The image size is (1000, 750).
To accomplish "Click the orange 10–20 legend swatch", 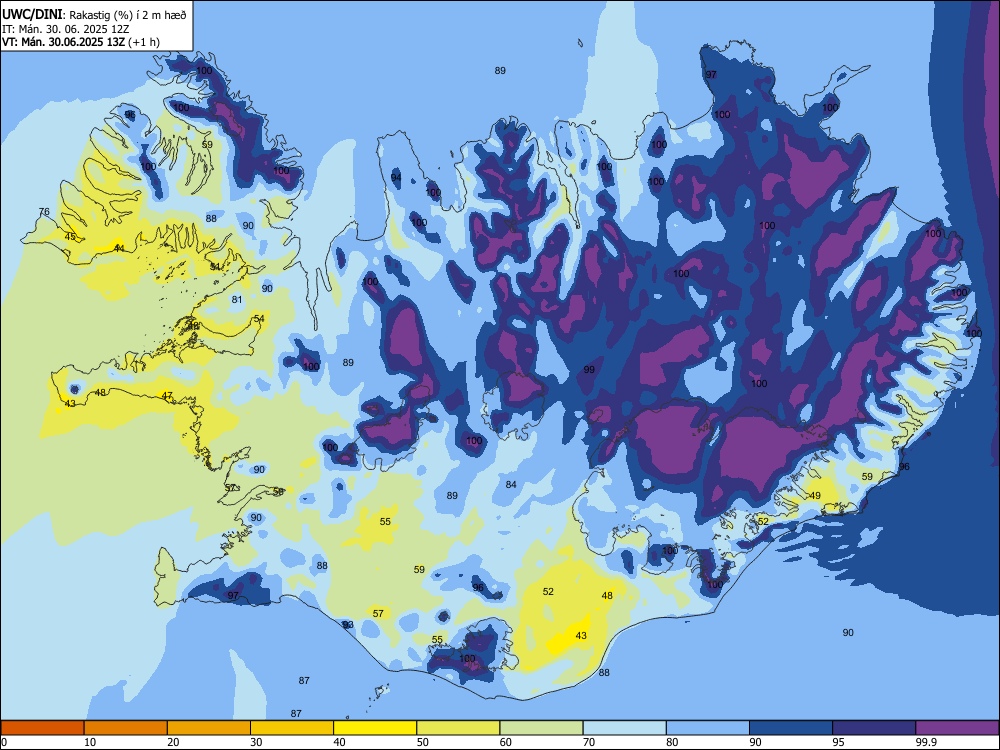I will click(126, 728).
